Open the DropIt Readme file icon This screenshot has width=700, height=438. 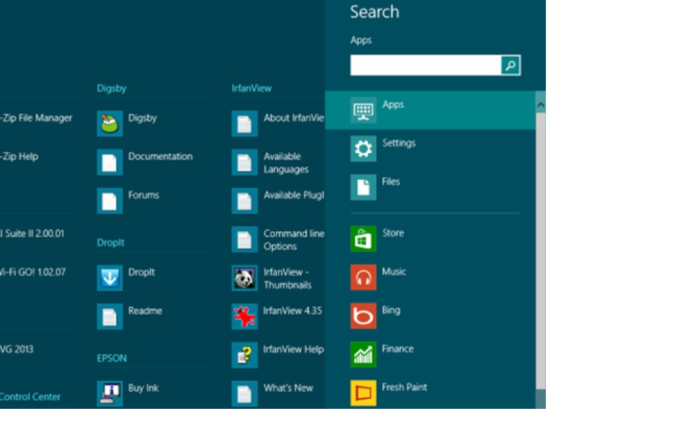tap(110, 317)
